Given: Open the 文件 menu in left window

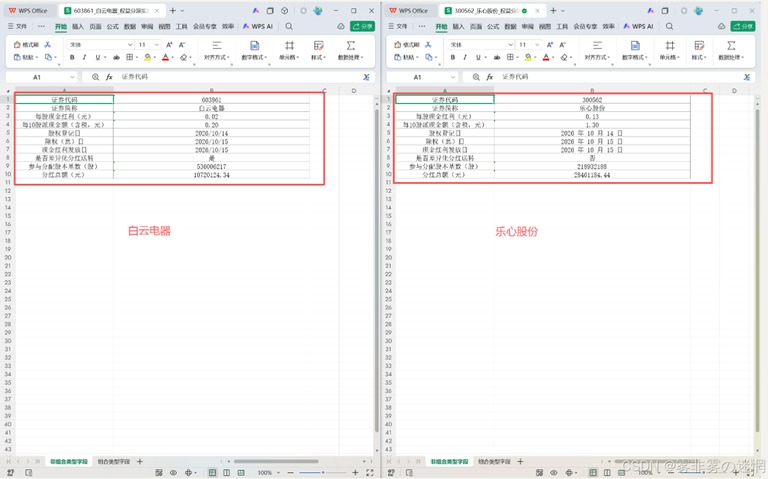Looking at the screenshot, I should [18, 26].
